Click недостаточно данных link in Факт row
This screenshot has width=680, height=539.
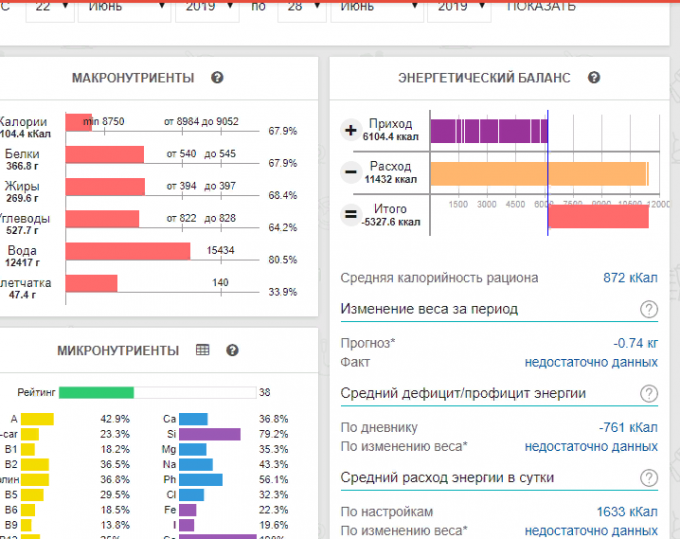(x=591, y=362)
